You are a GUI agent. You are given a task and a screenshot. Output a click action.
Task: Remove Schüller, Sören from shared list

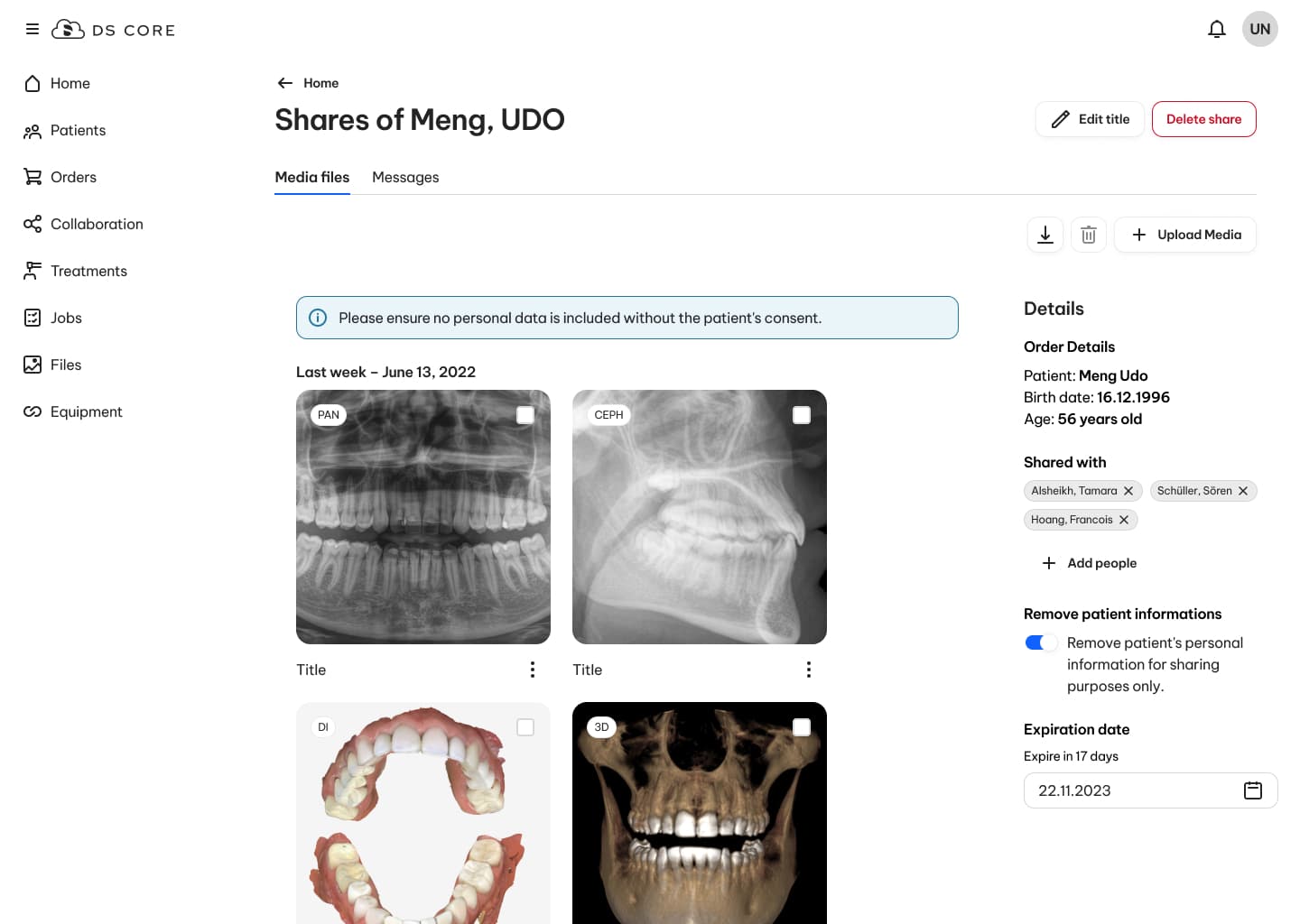[x=1243, y=491]
